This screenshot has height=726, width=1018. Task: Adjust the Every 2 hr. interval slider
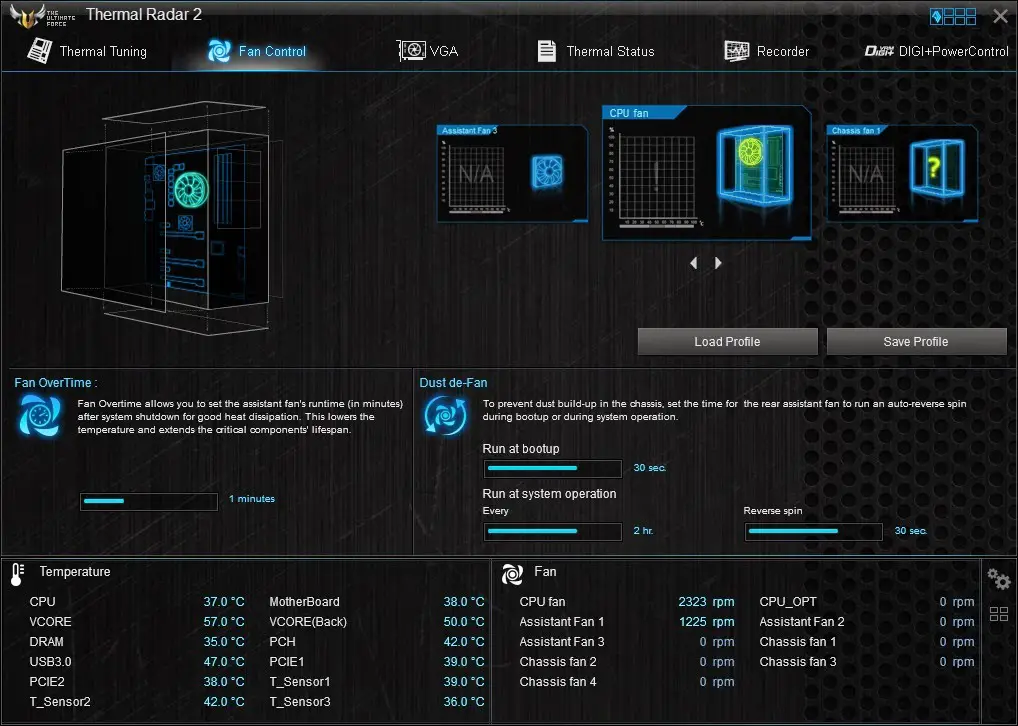(552, 531)
